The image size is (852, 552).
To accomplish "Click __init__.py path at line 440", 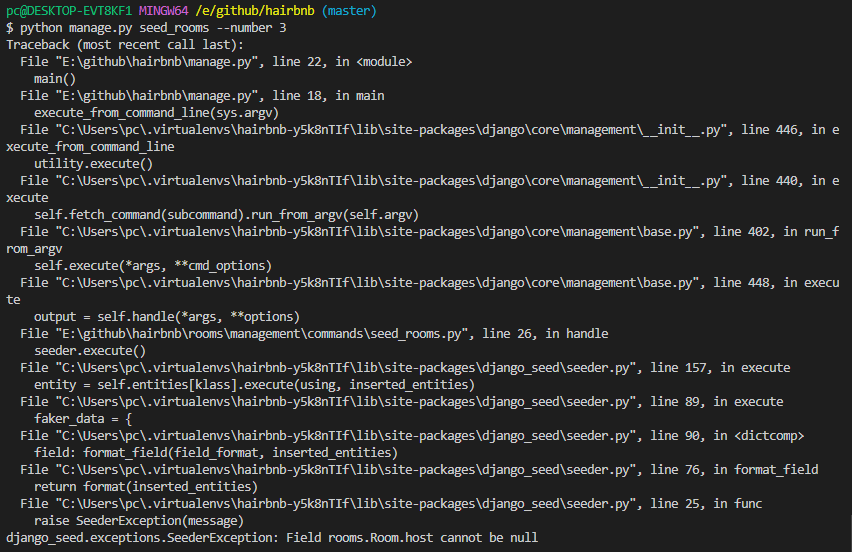I will [391, 181].
